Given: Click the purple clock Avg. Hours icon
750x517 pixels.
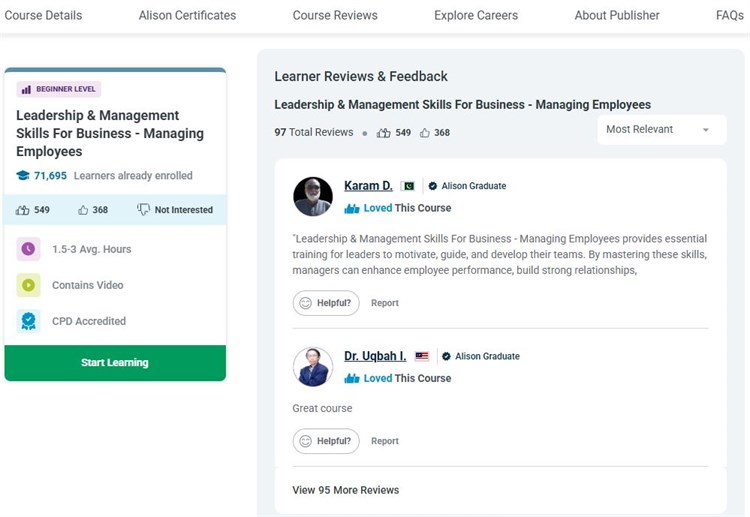Looking at the screenshot, I should click(x=28, y=249).
